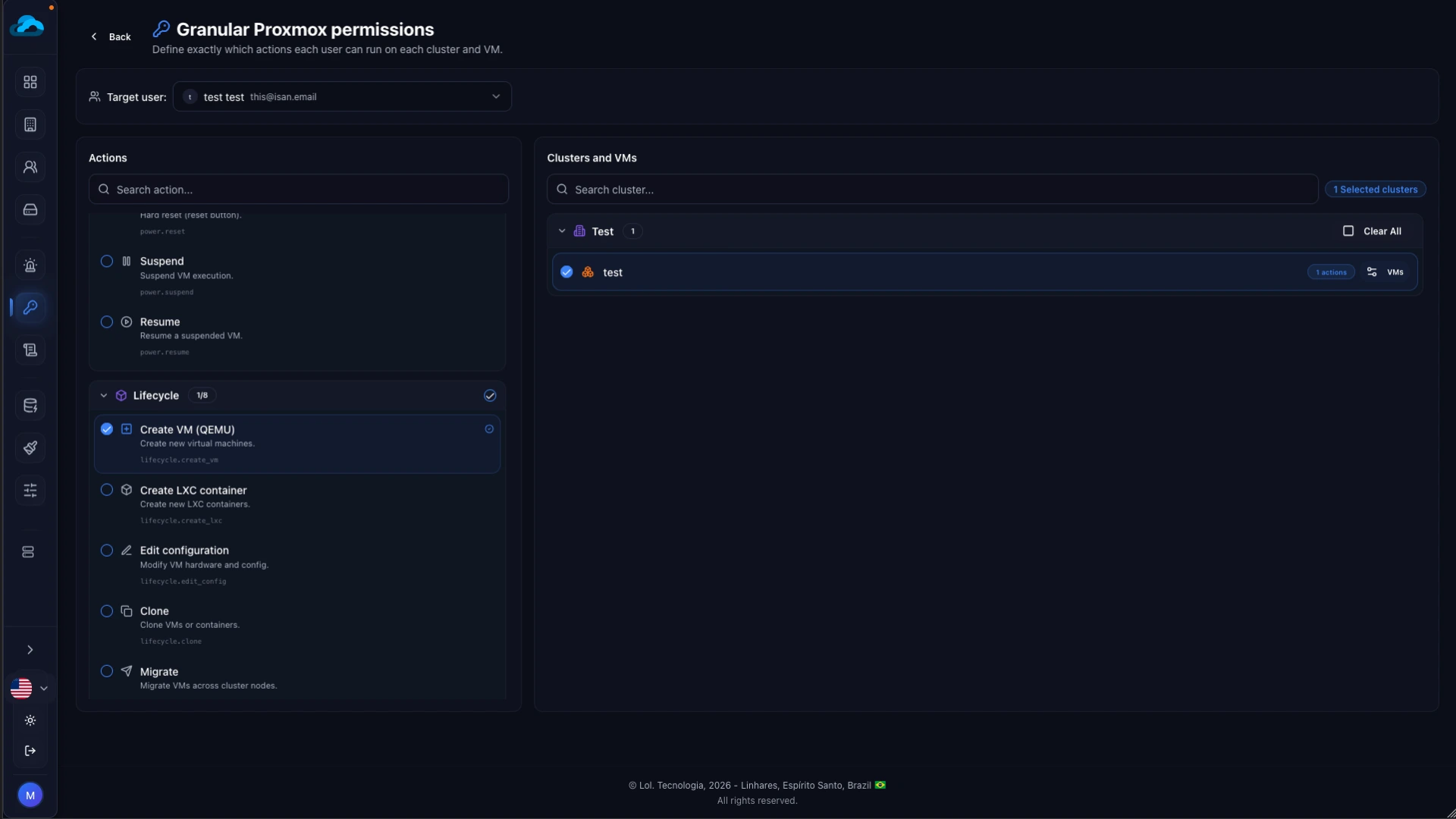Collapse the Test cluster group
Viewport: 1456px width, 819px height.
pos(562,231)
